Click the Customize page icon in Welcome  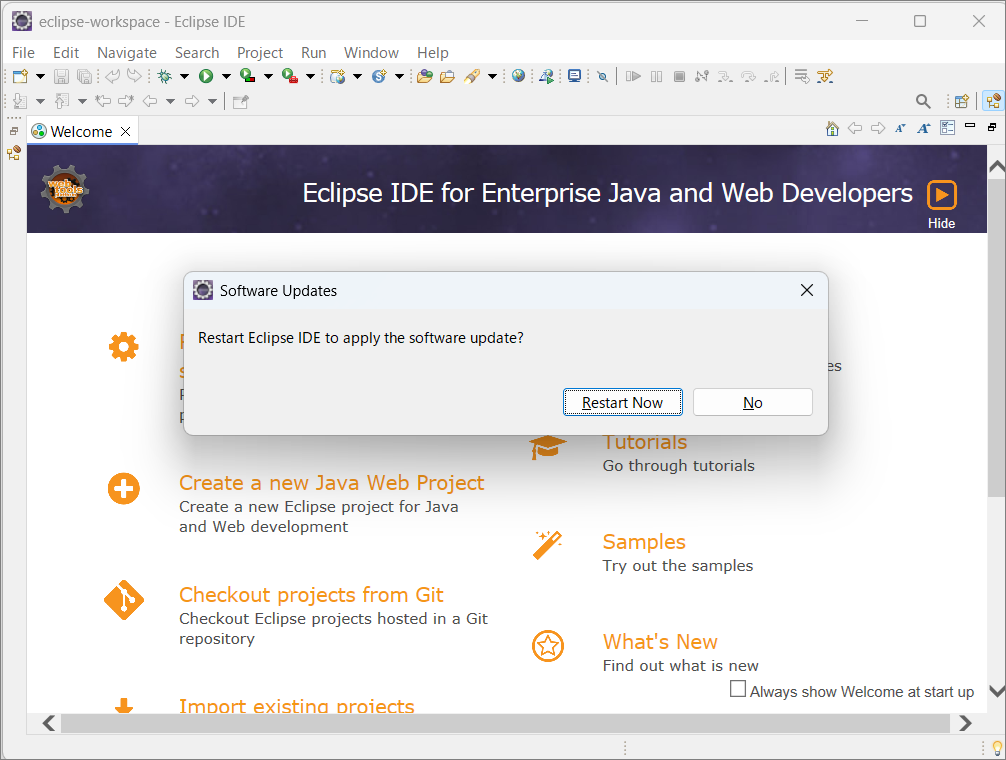tap(947, 128)
